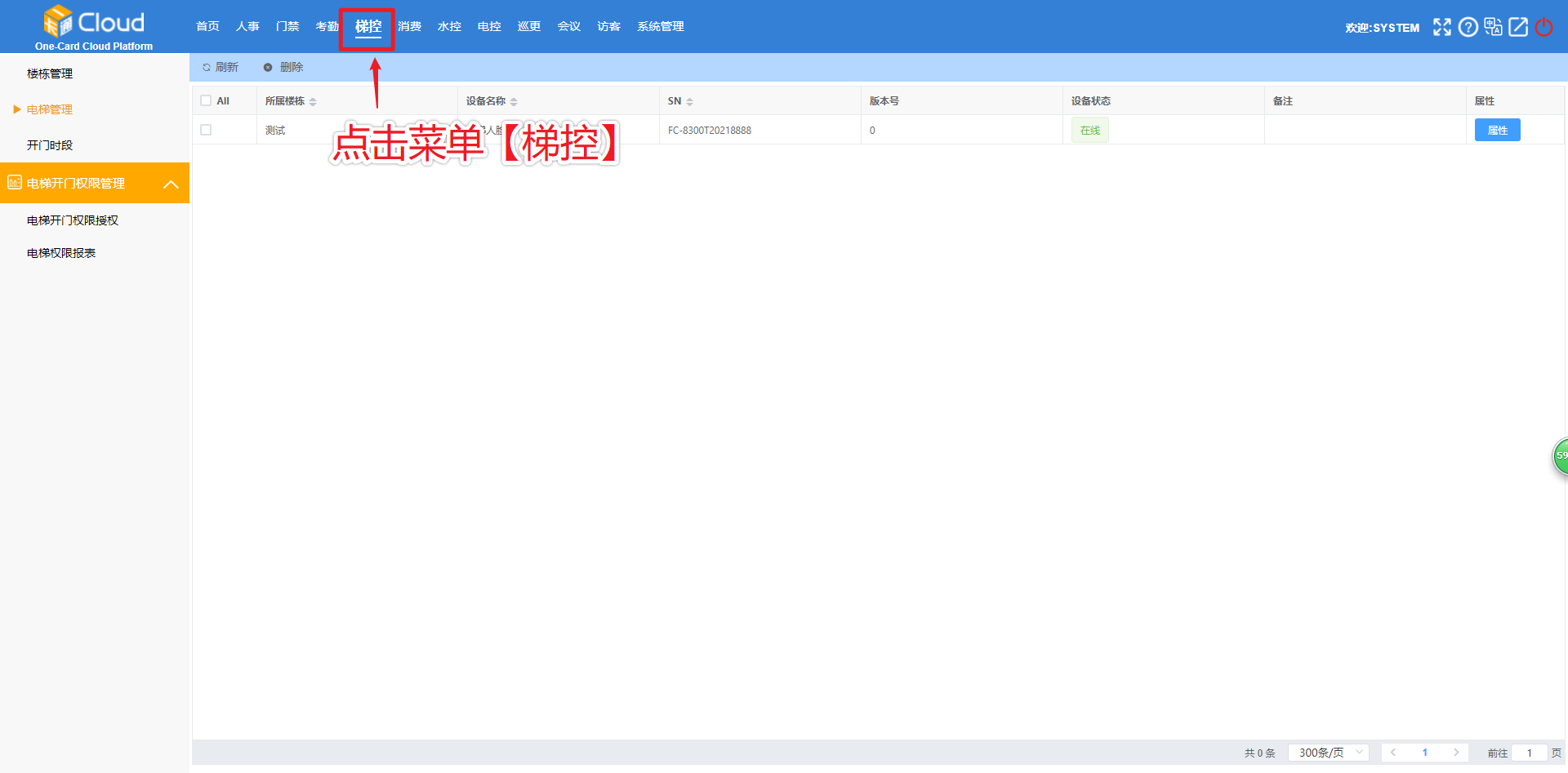The height and width of the screenshot is (773, 1568).
Task: Open the 门禁 top menu
Action: tap(287, 27)
